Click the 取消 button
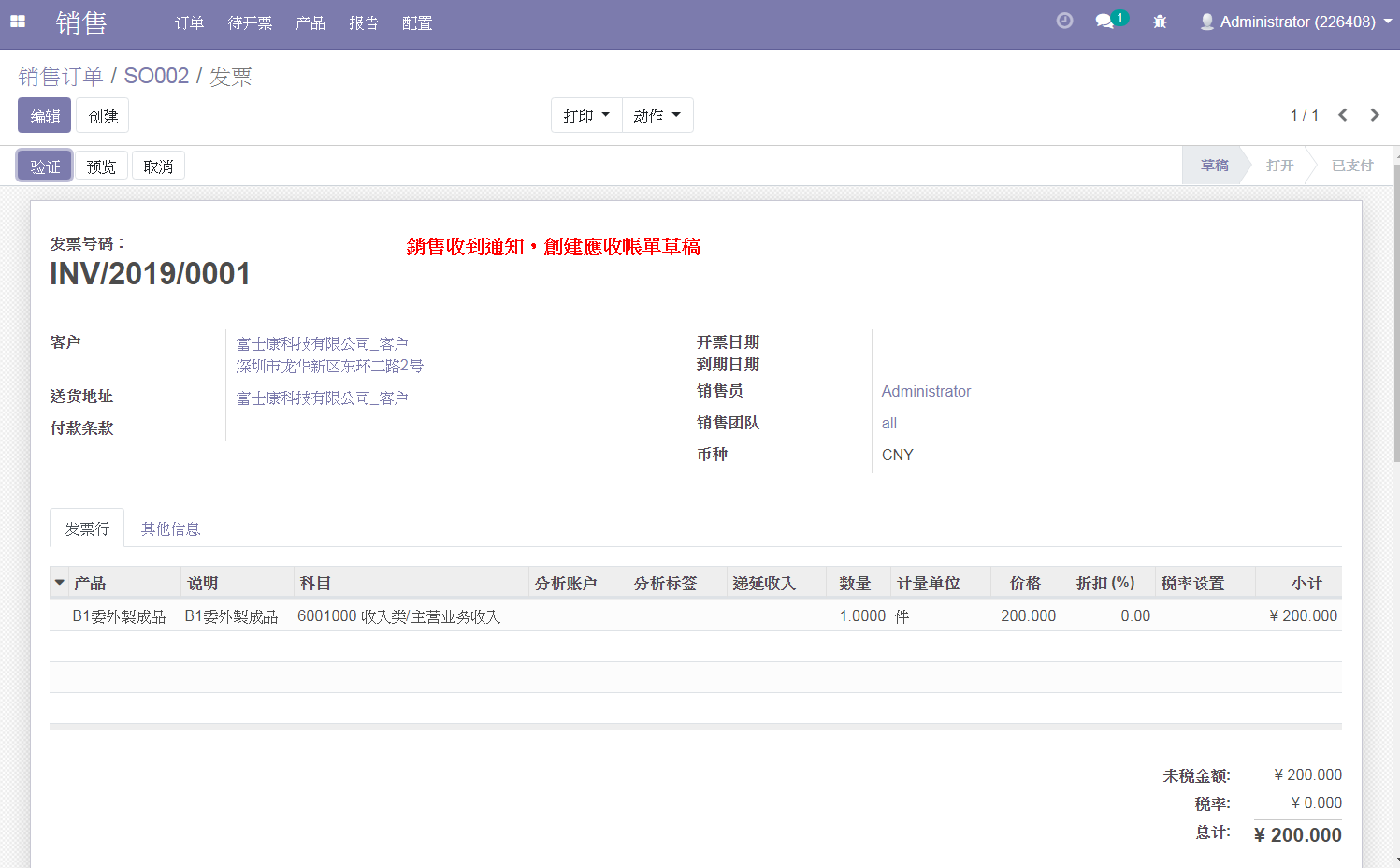This screenshot has height=868, width=1400. (x=158, y=166)
